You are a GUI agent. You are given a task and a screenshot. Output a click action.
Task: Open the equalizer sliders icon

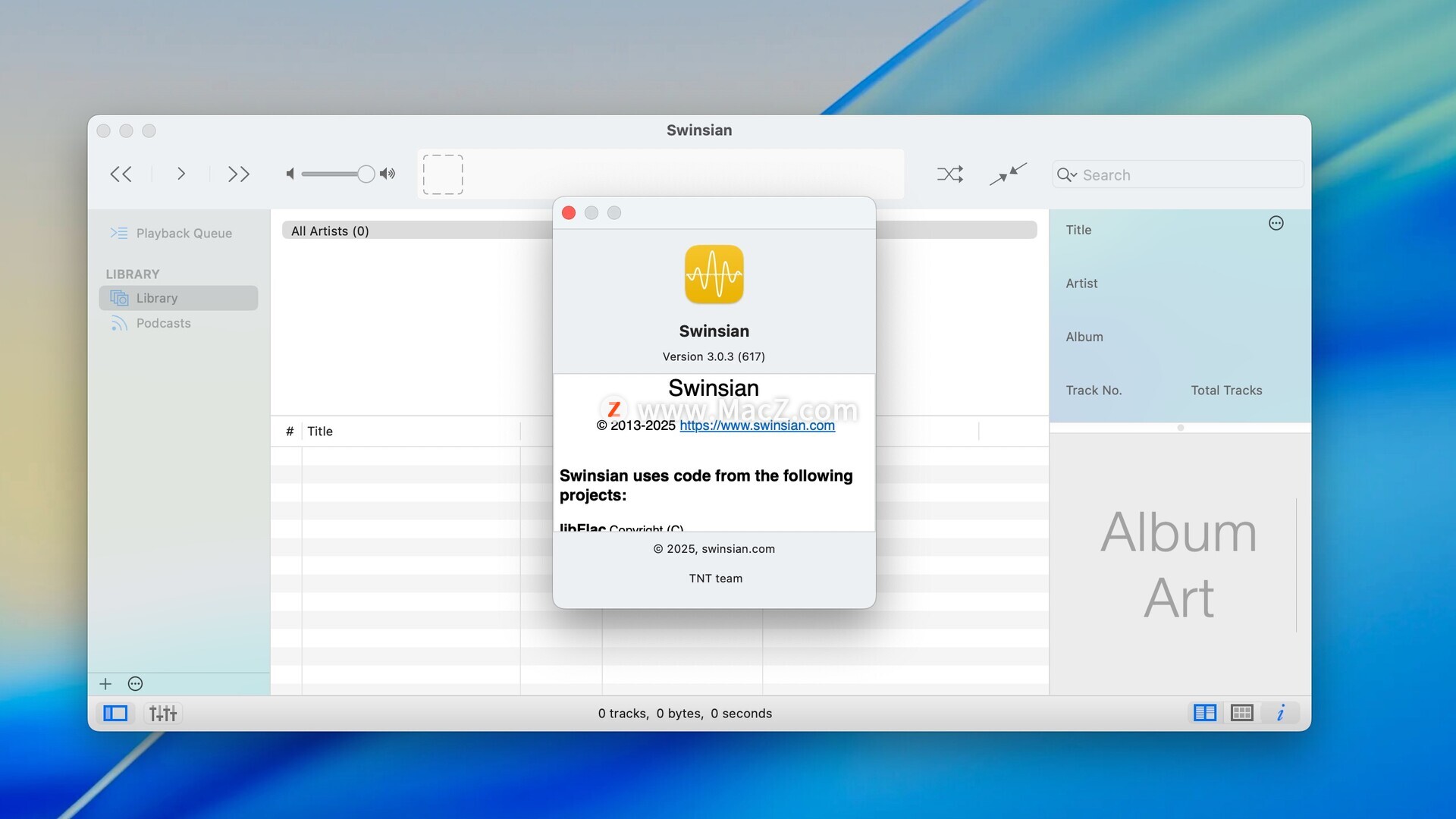pos(163,713)
